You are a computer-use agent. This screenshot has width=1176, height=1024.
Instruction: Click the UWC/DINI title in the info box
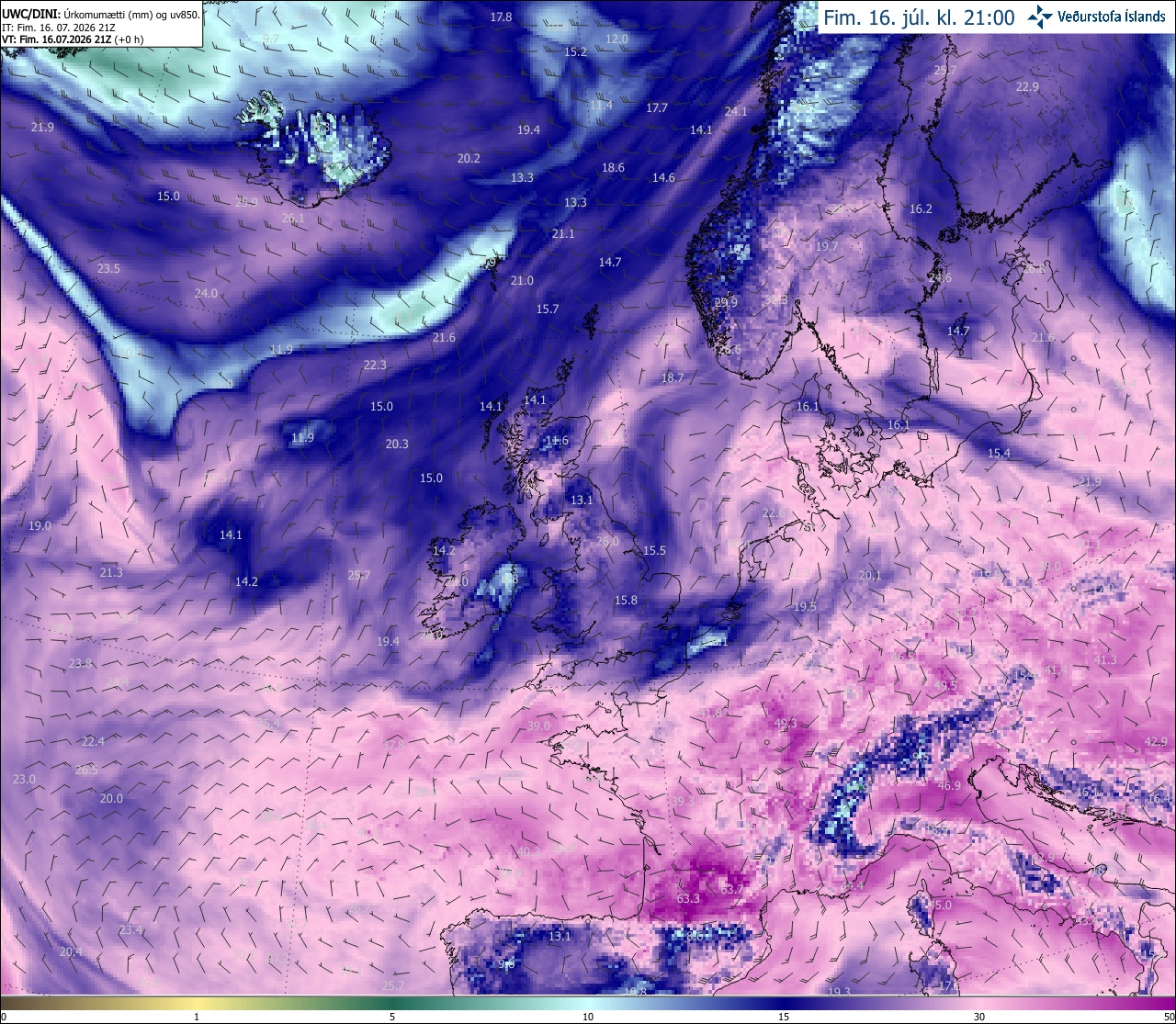pyautogui.click(x=30, y=15)
